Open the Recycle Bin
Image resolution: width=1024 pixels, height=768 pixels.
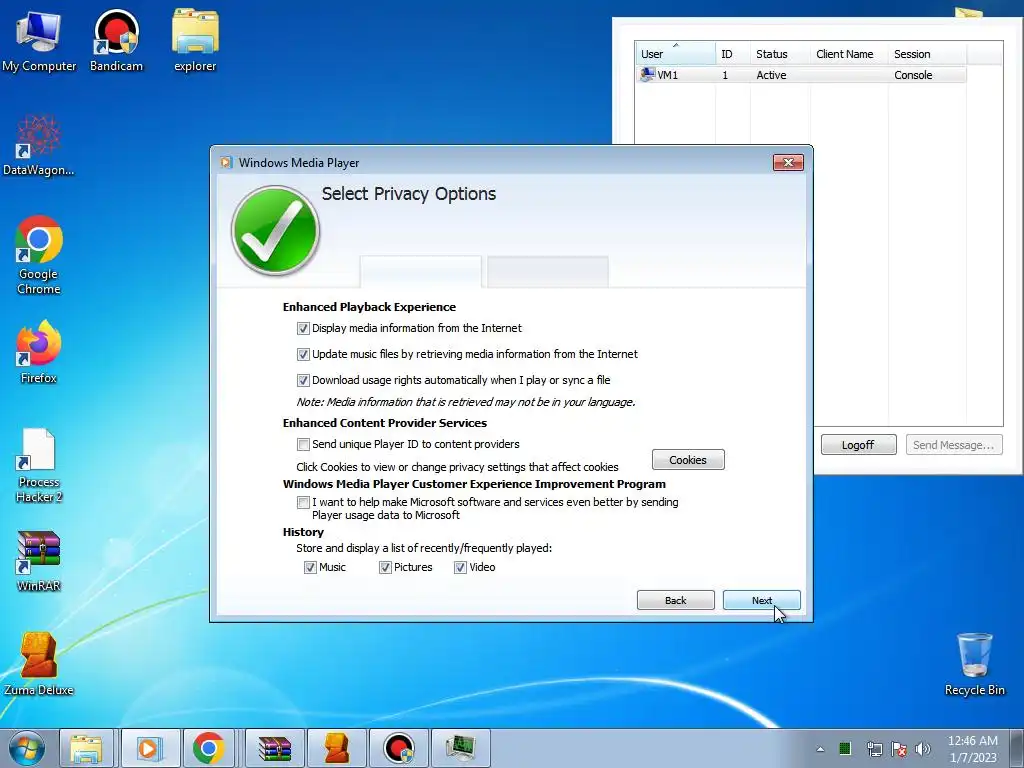(x=974, y=664)
